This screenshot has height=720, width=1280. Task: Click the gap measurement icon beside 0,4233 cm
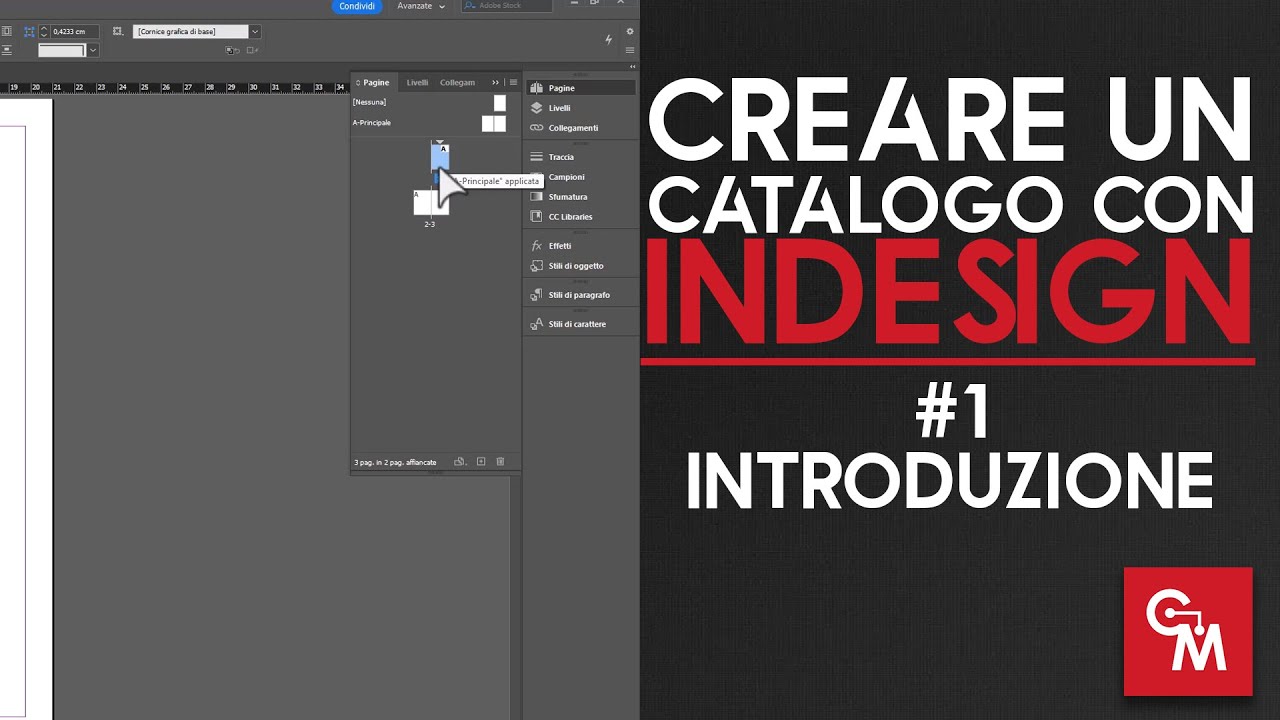[x=28, y=32]
